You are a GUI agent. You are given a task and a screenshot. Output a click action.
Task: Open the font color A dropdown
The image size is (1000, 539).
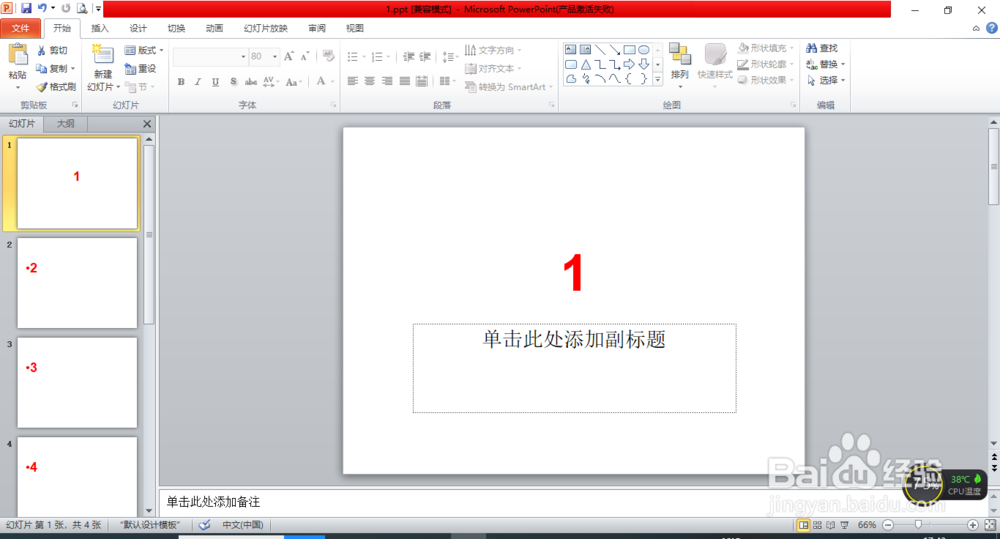point(332,82)
